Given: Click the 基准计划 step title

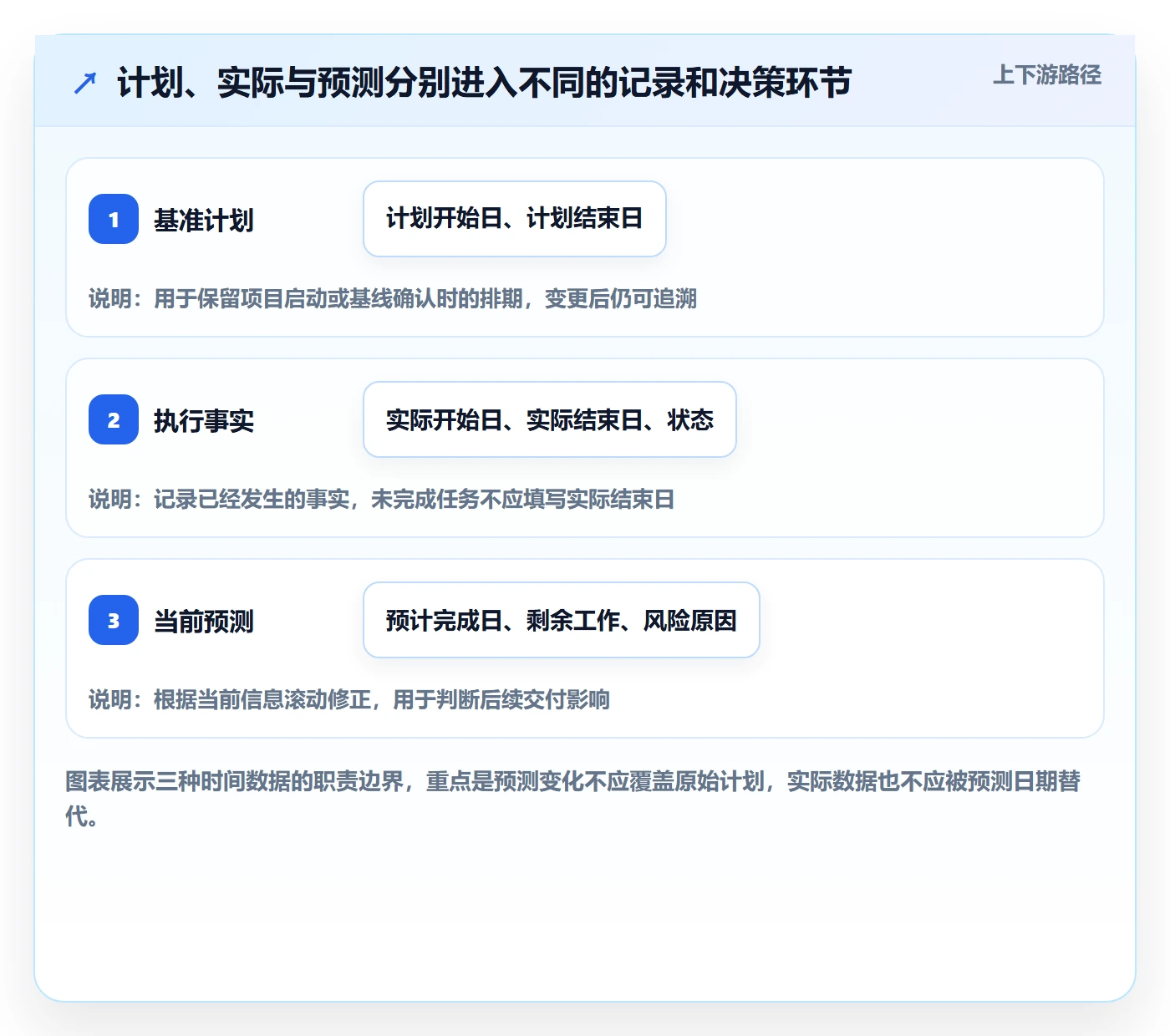Looking at the screenshot, I should click(203, 221).
